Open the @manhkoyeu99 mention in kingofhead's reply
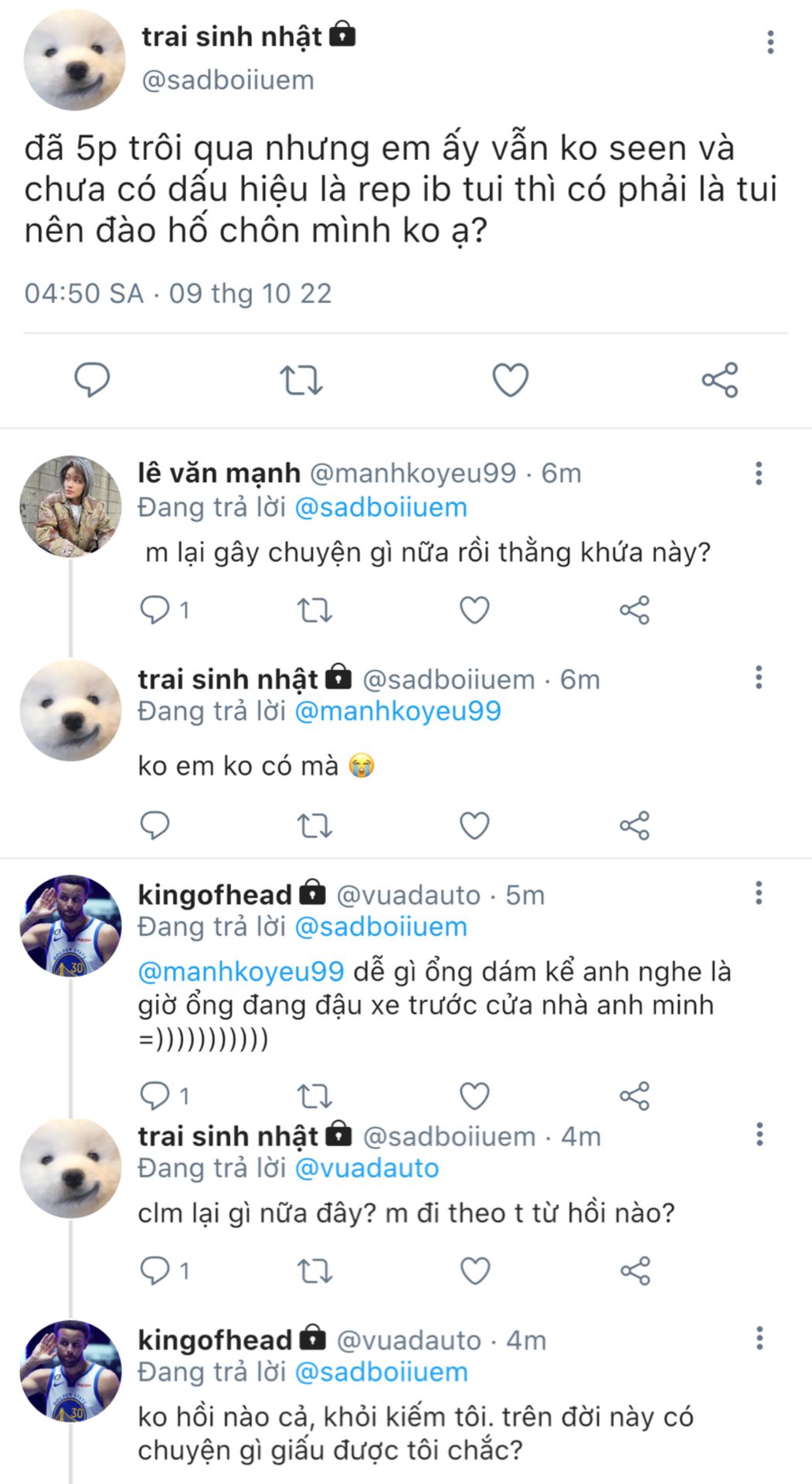 point(240,972)
